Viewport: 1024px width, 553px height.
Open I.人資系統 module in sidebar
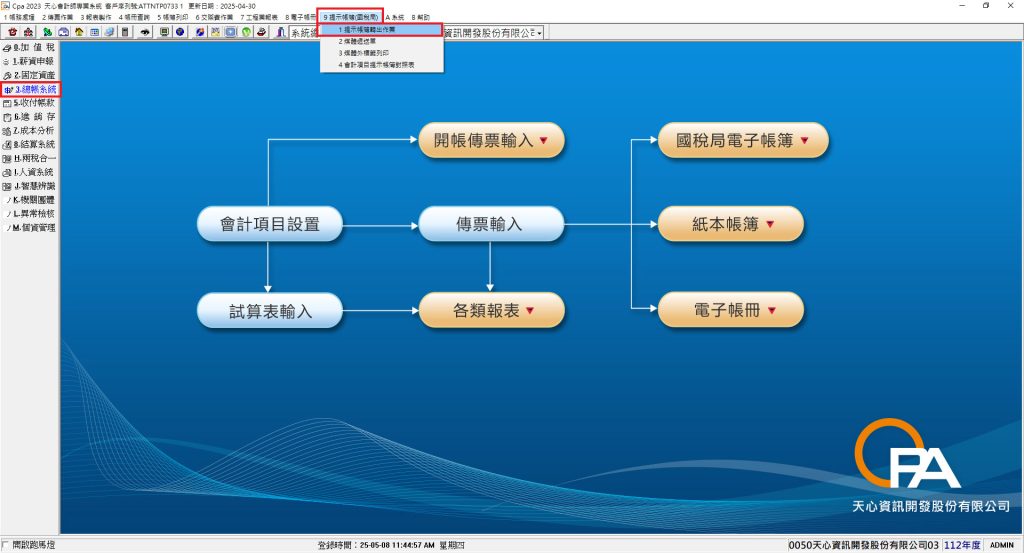point(29,172)
